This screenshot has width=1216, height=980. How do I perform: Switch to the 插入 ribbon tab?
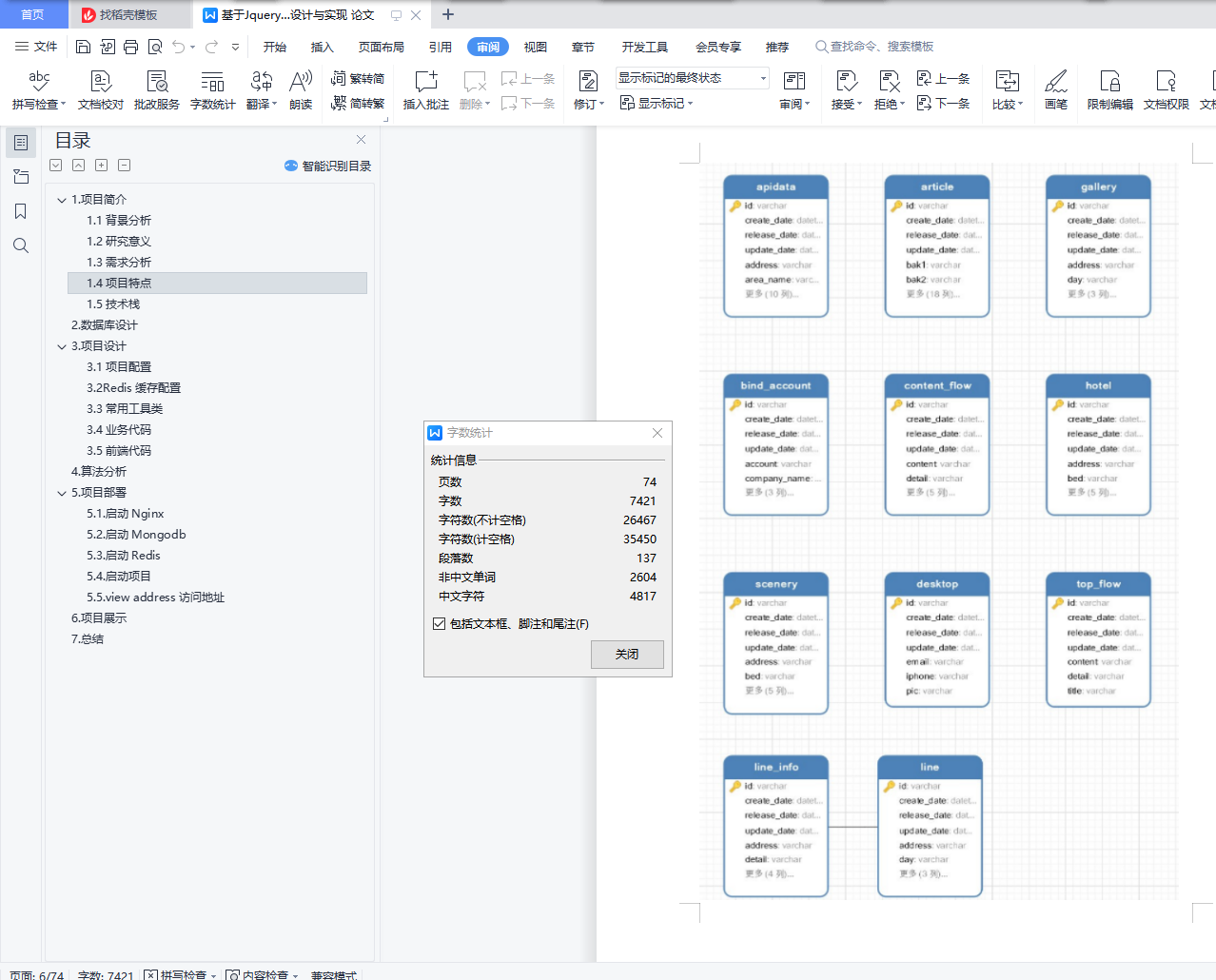click(323, 47)
